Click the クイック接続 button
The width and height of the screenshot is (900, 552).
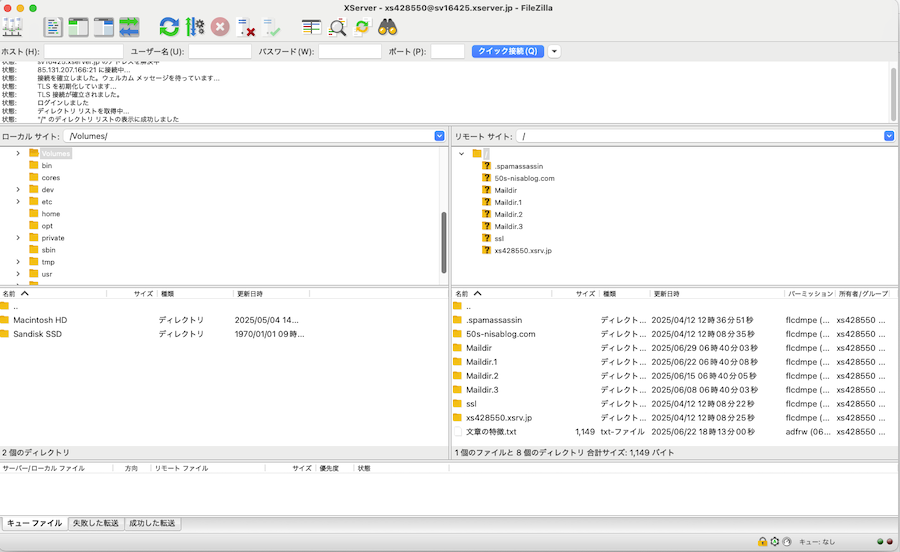(508, 52)
